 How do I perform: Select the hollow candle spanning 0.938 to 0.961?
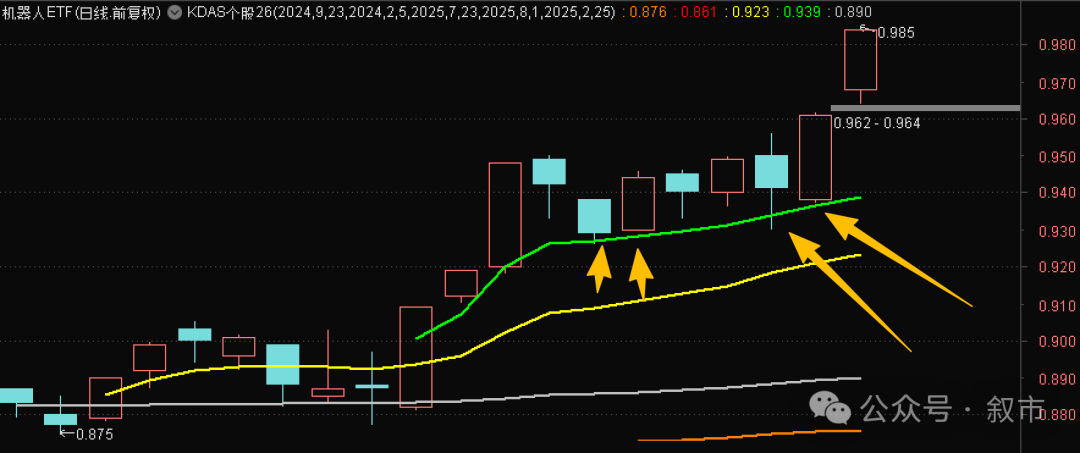816,157
